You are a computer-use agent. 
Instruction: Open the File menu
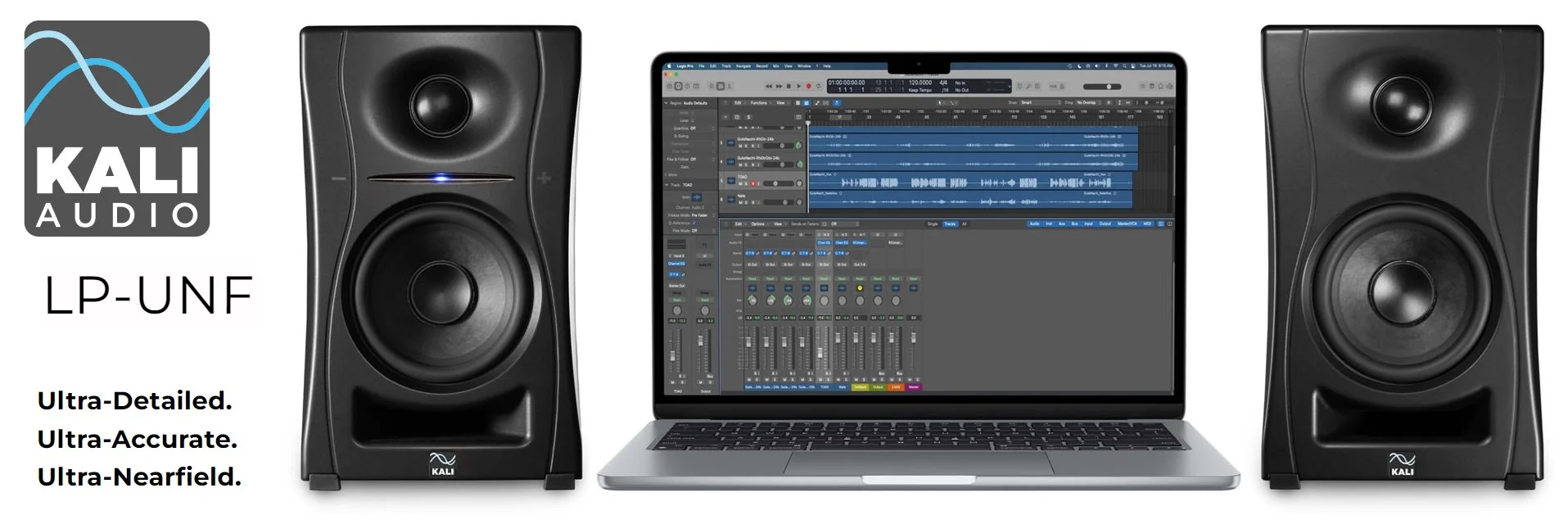coord(701,66)
